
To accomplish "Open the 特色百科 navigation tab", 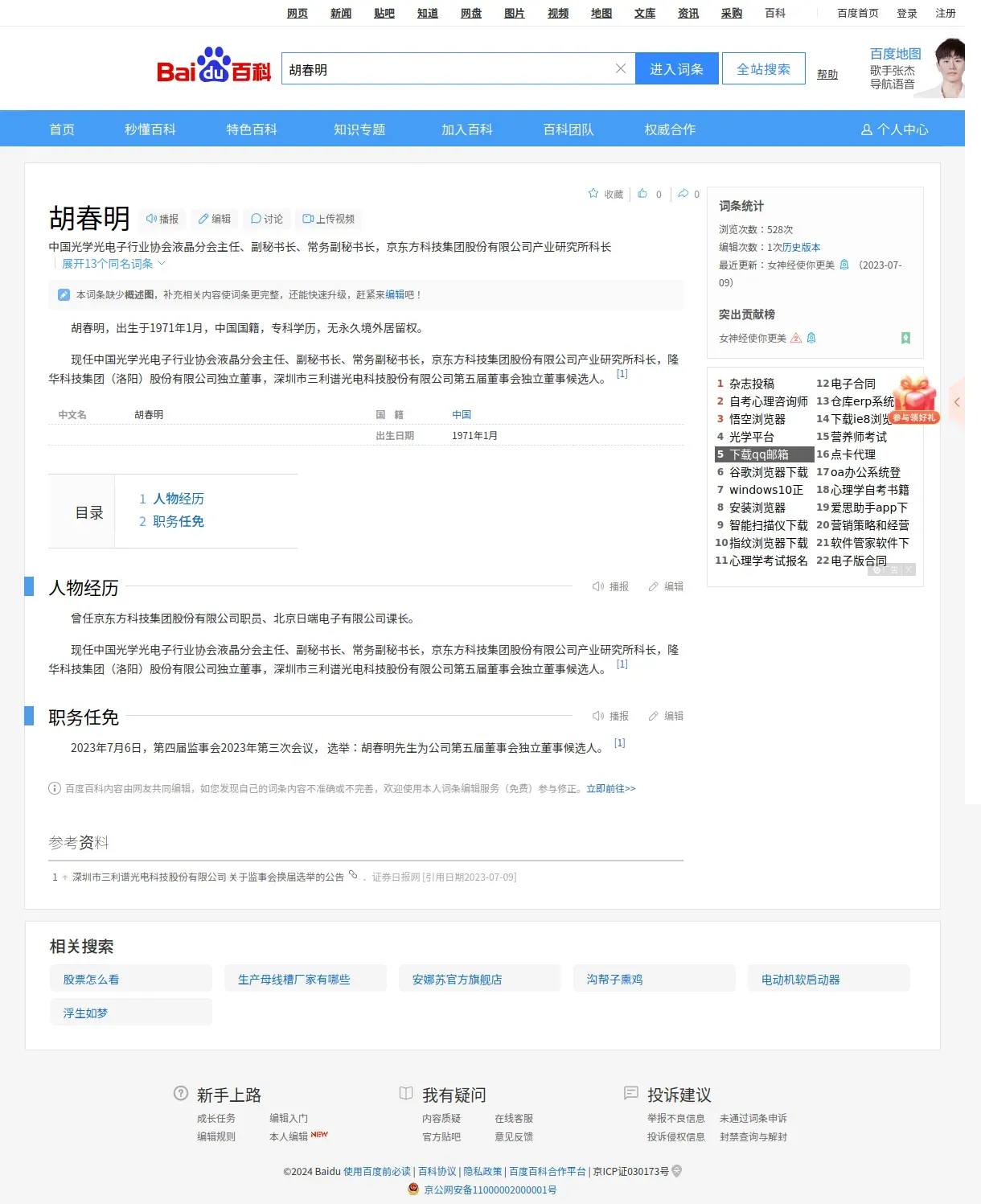I will pyautogui.click(x=252, y=129).
